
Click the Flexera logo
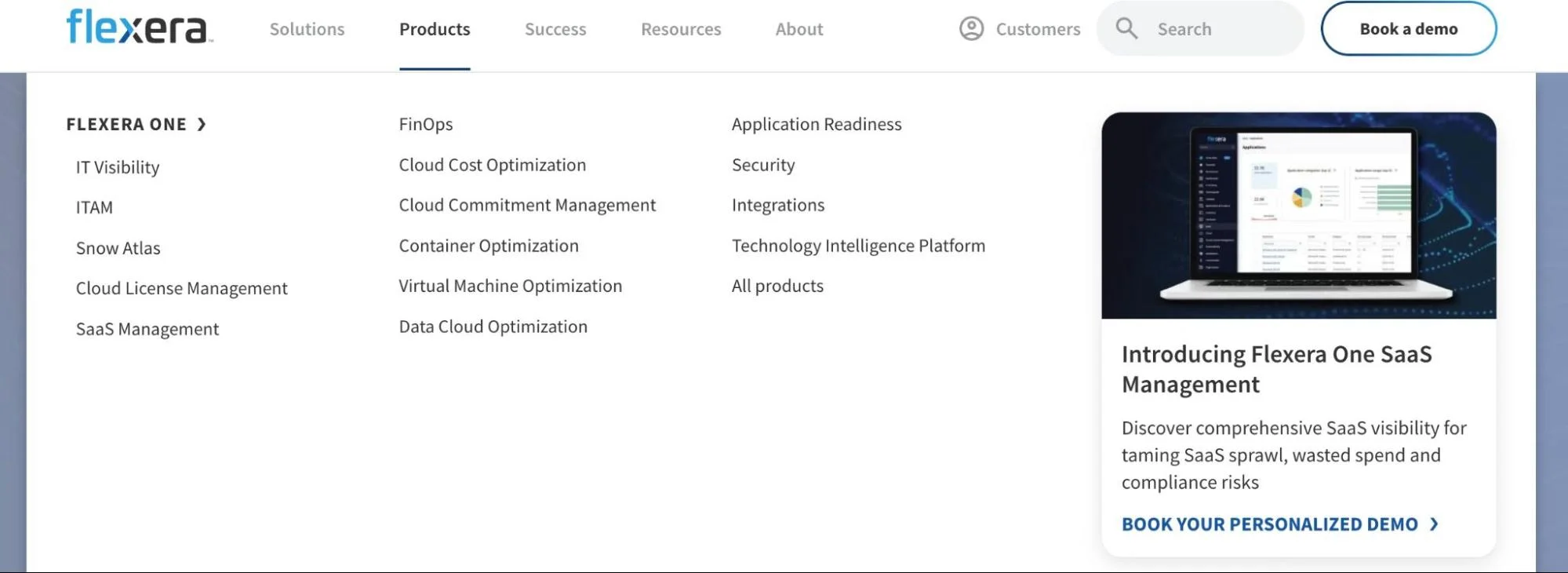point(140,27)
